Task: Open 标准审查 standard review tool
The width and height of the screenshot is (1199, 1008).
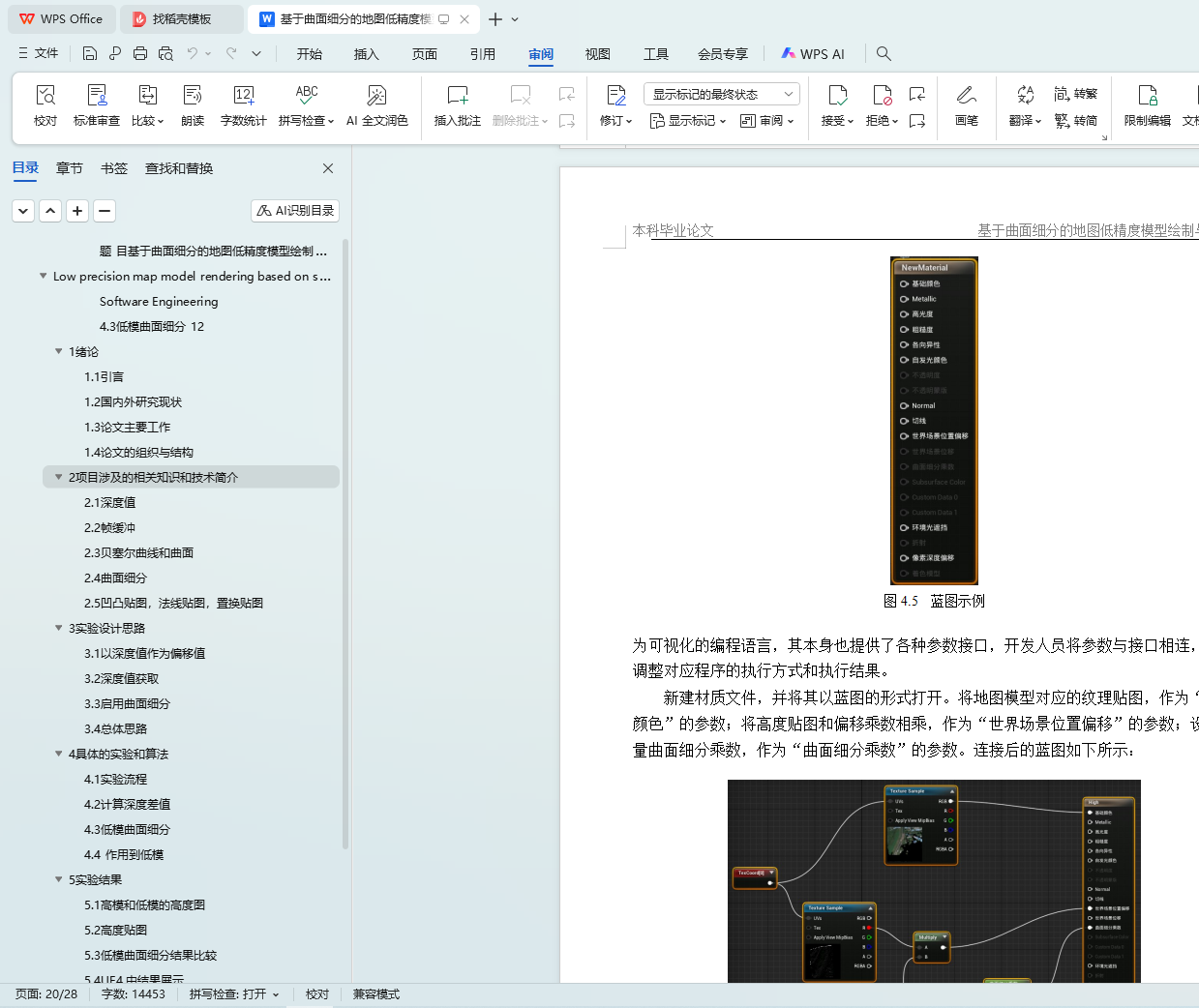Action: point(97,104)
